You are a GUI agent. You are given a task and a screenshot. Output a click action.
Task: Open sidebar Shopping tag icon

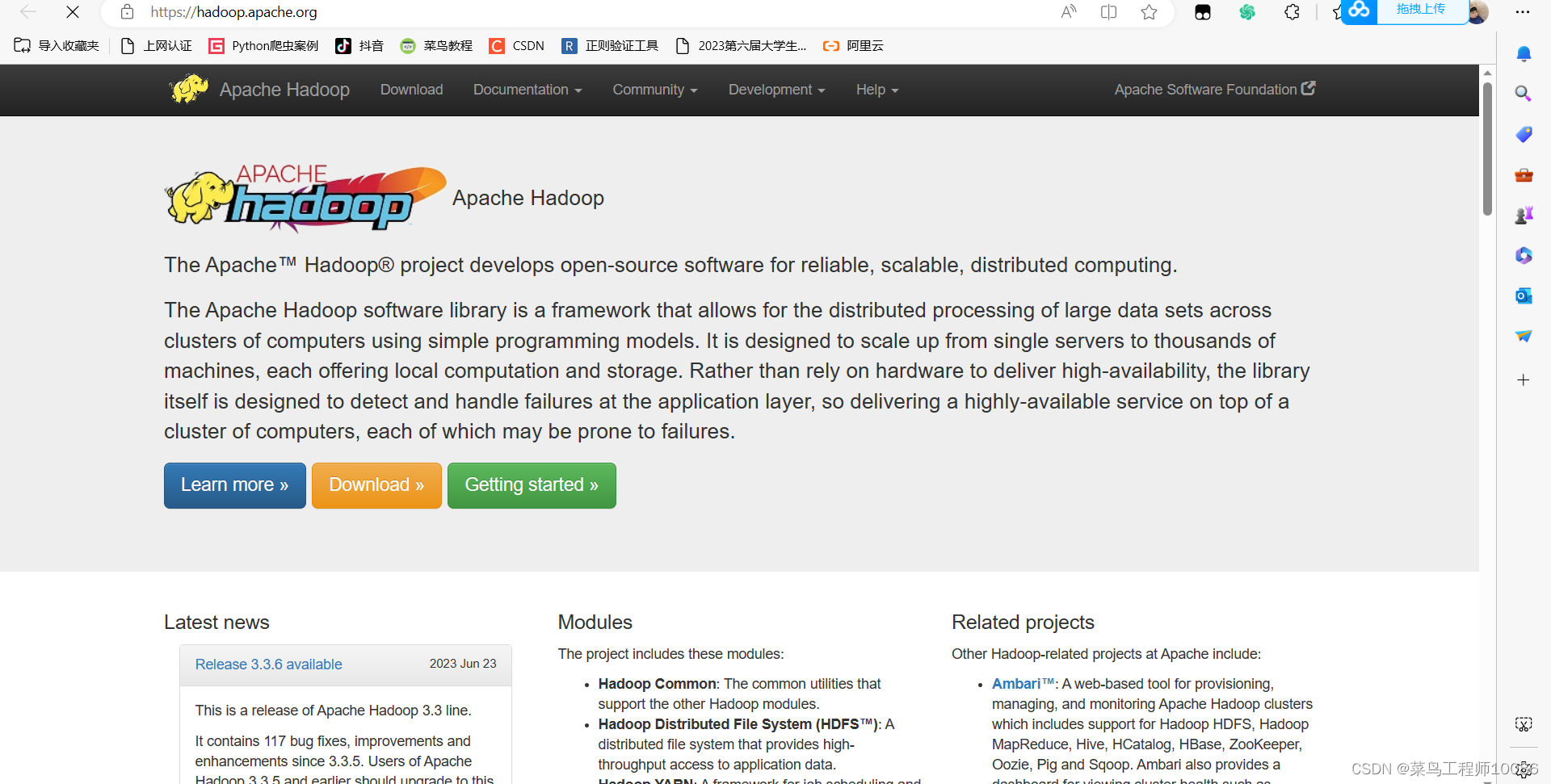[1524, 134]
